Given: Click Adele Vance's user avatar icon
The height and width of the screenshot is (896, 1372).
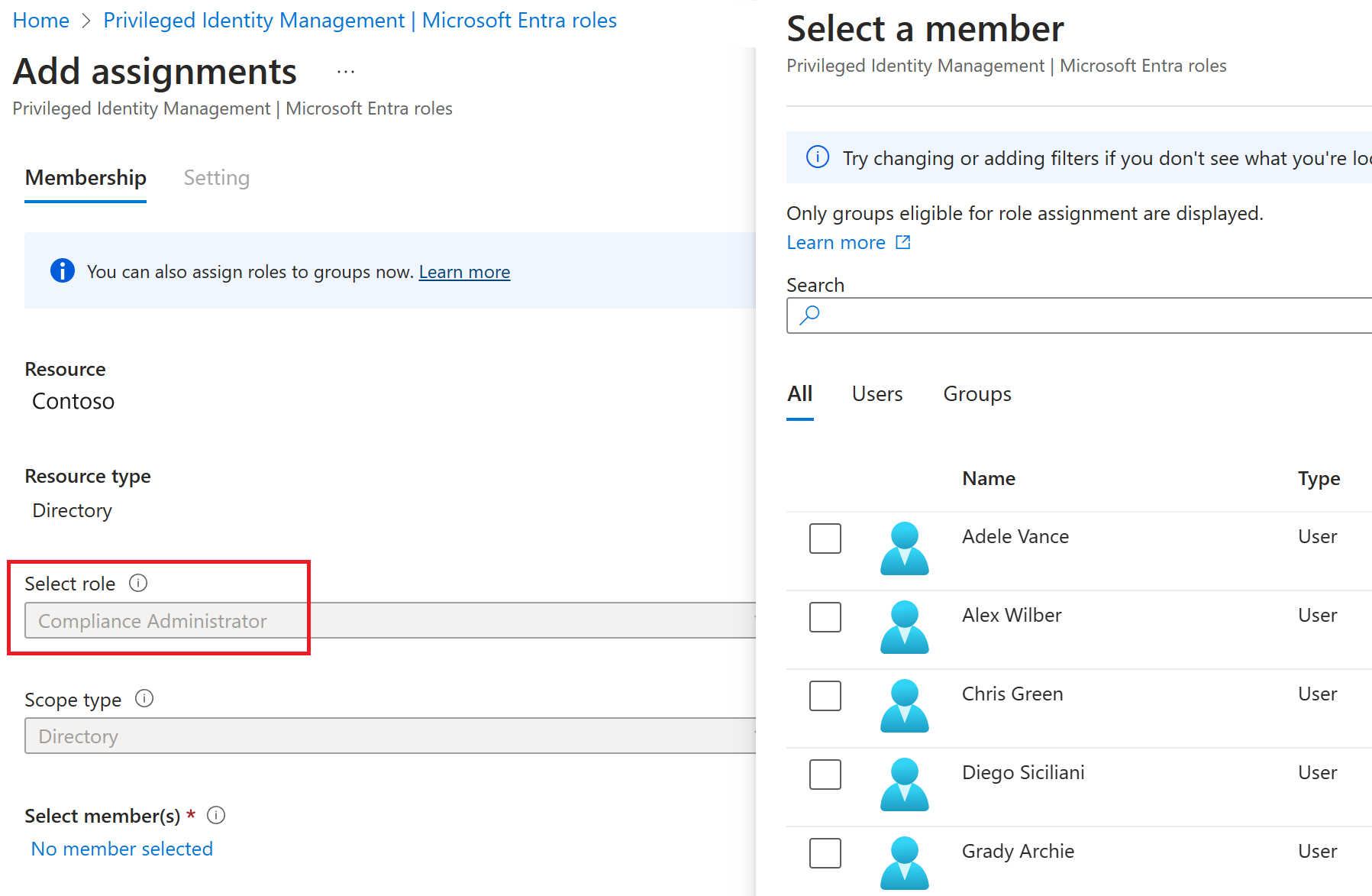Looking at the screenshot, I should [x=904, y=548].
